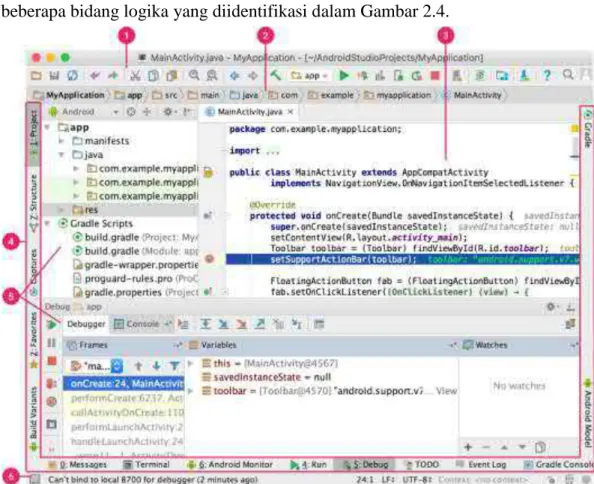Expand the 'this' variable node
This screenshot has height=484, width=594.
(191, 364)
